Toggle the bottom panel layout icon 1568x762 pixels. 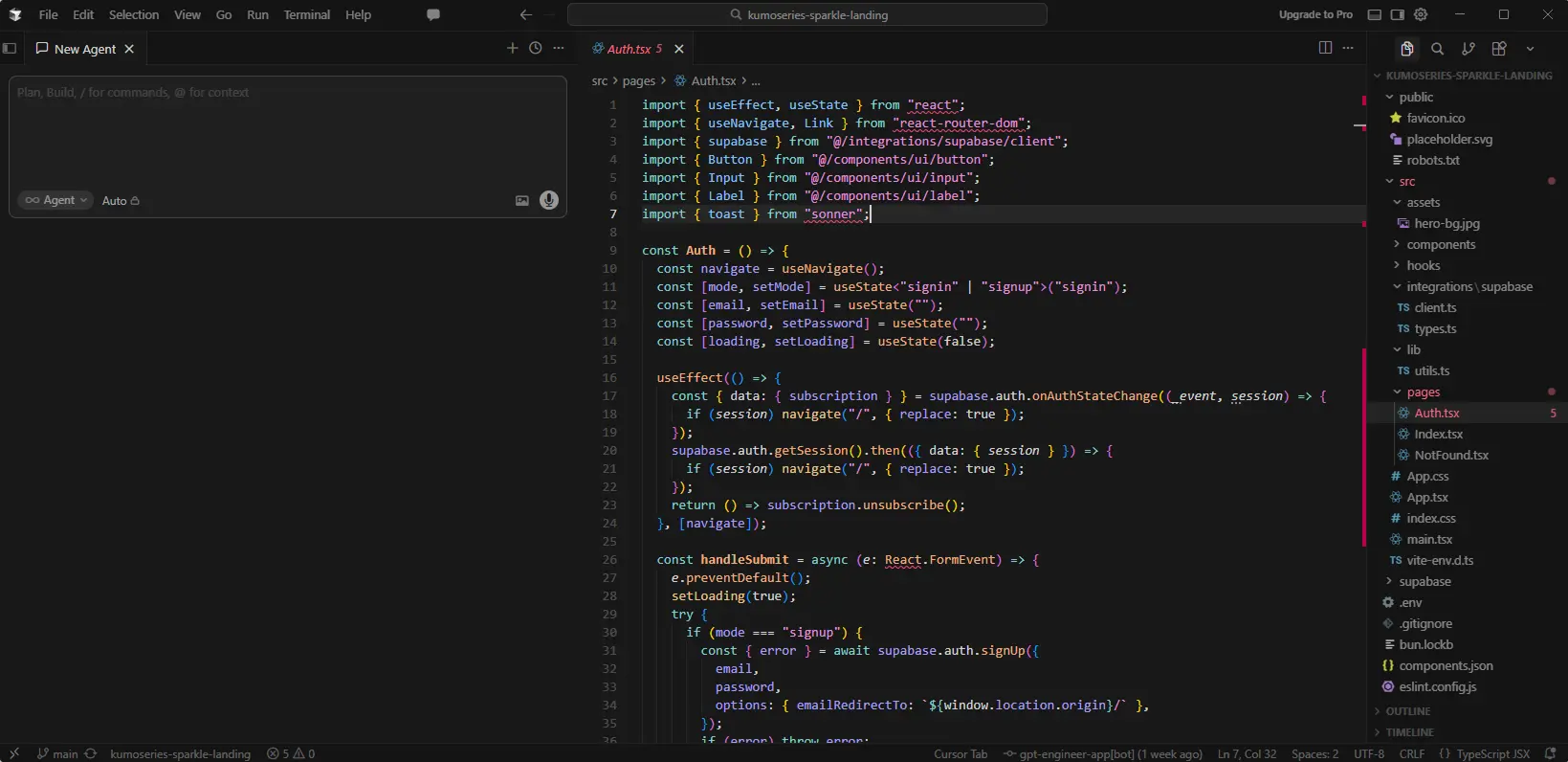tap(1375, 14)
